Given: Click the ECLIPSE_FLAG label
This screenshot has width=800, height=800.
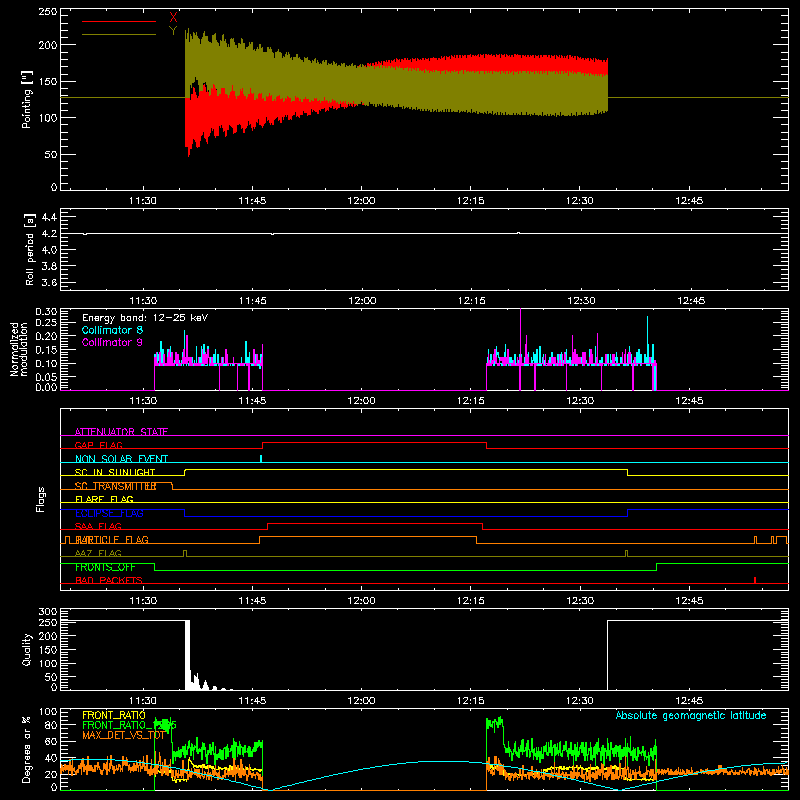Looking at the screenshot, I should [109, 513].
